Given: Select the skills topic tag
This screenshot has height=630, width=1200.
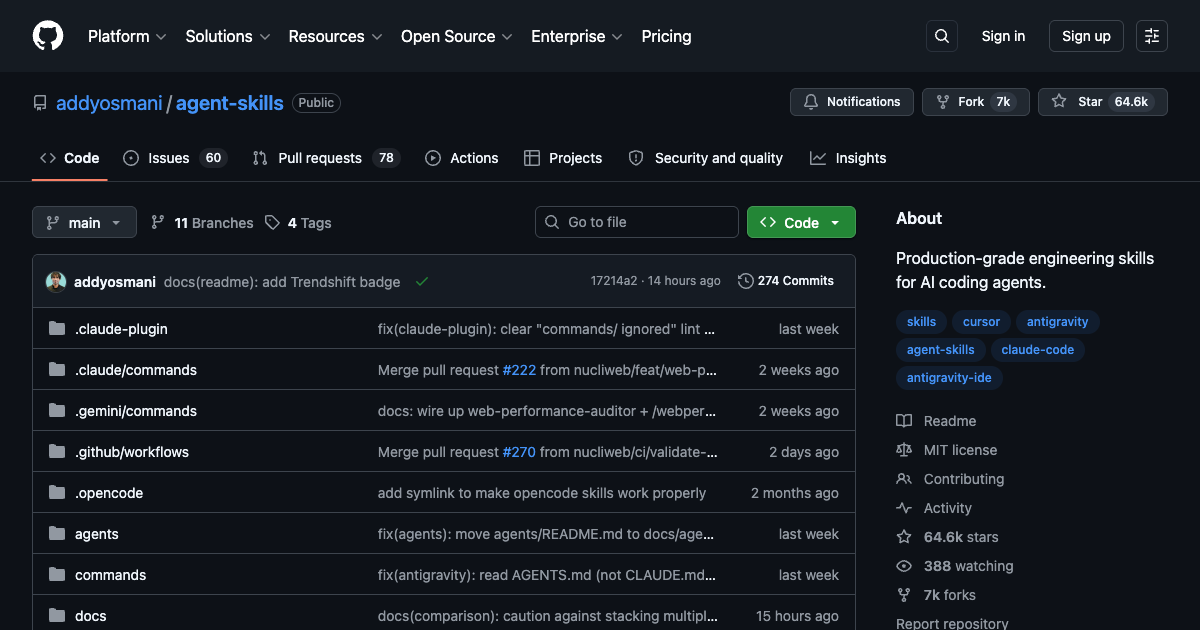Looking at the screenshot, I should click(921, 322).
